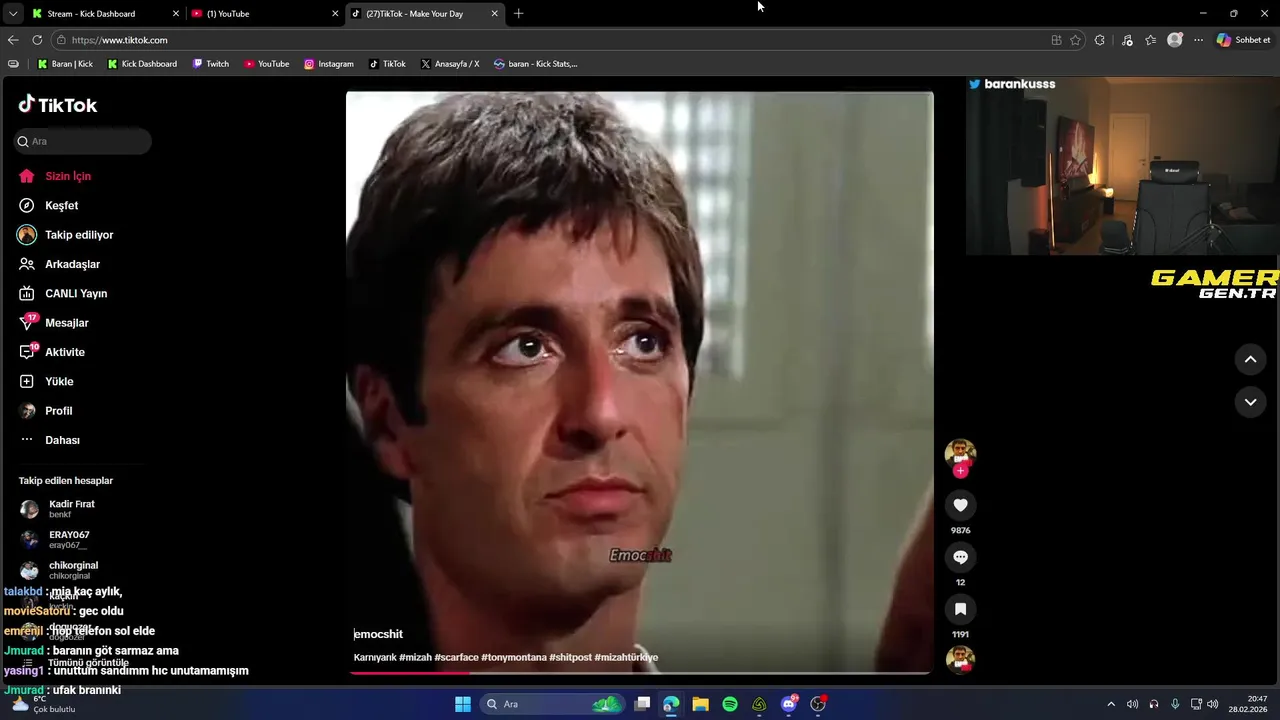Seek in the video progress bar
The height and width of the screenshot is (720, 1280).
pos(640,672)
